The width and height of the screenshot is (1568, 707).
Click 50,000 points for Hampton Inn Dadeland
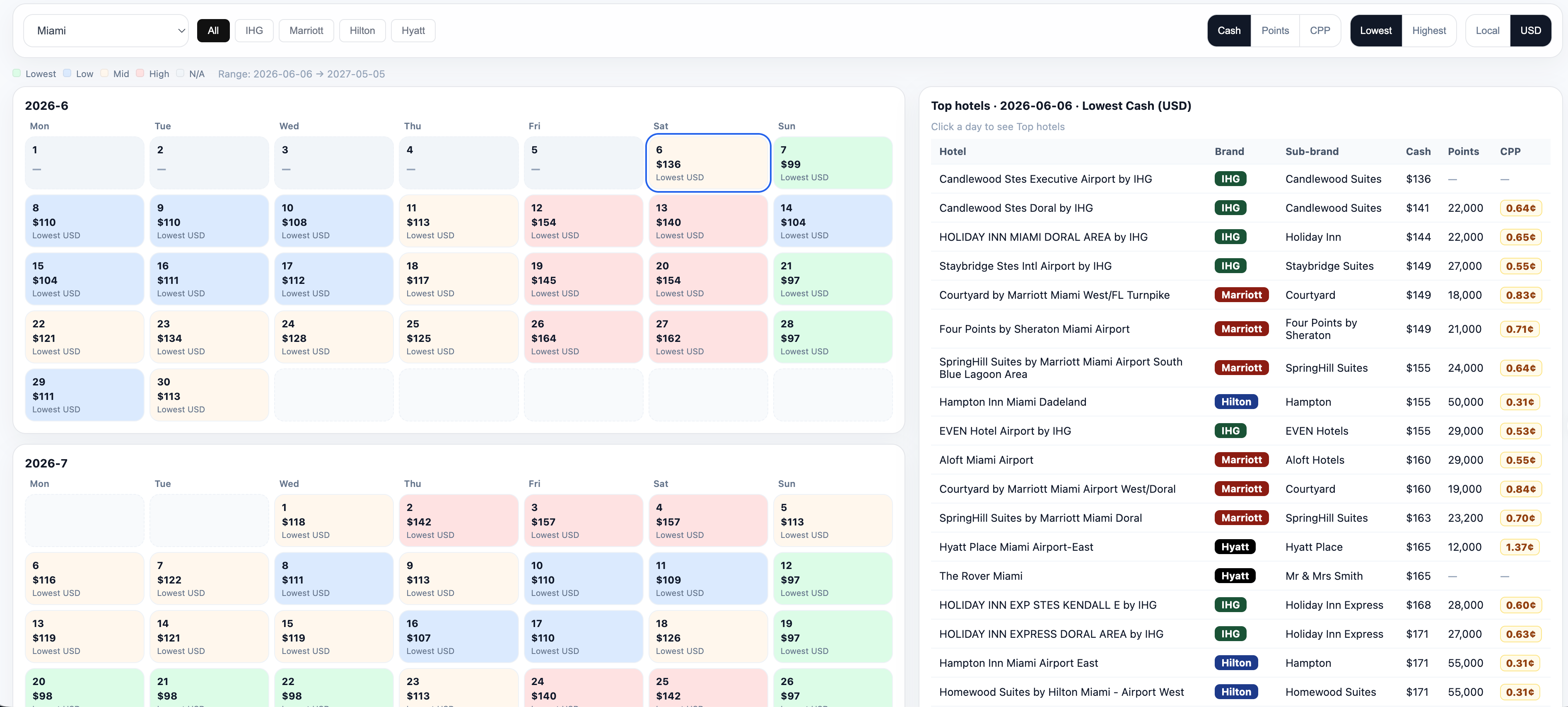(x=1465, y=402)
